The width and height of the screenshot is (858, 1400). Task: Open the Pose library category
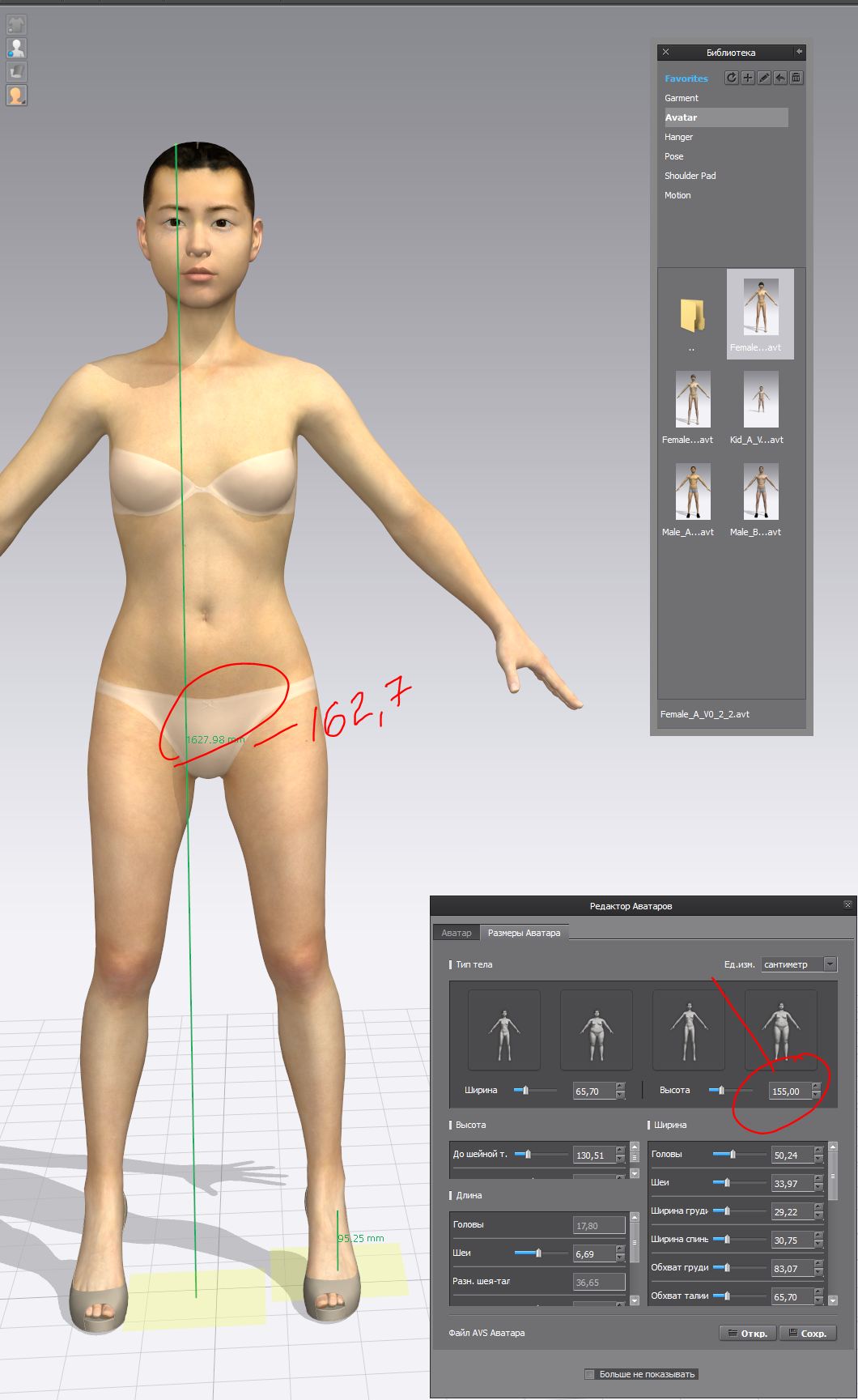point(674,156)
